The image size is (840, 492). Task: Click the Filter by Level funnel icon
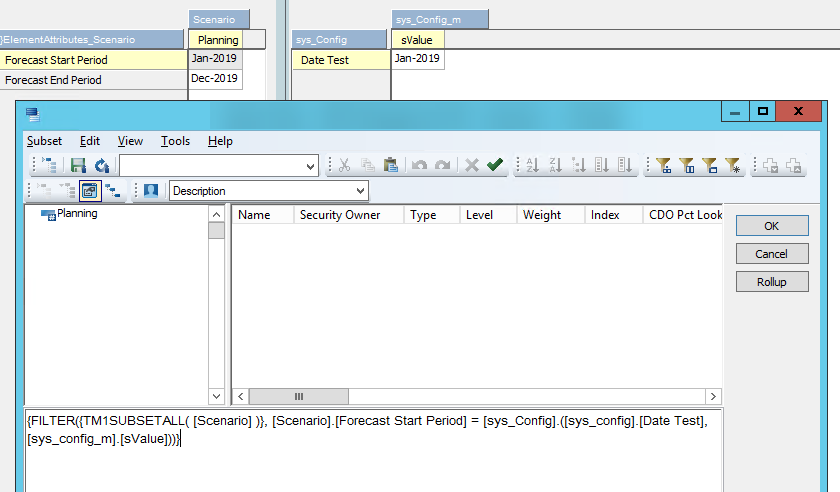[x=663, y=165]
